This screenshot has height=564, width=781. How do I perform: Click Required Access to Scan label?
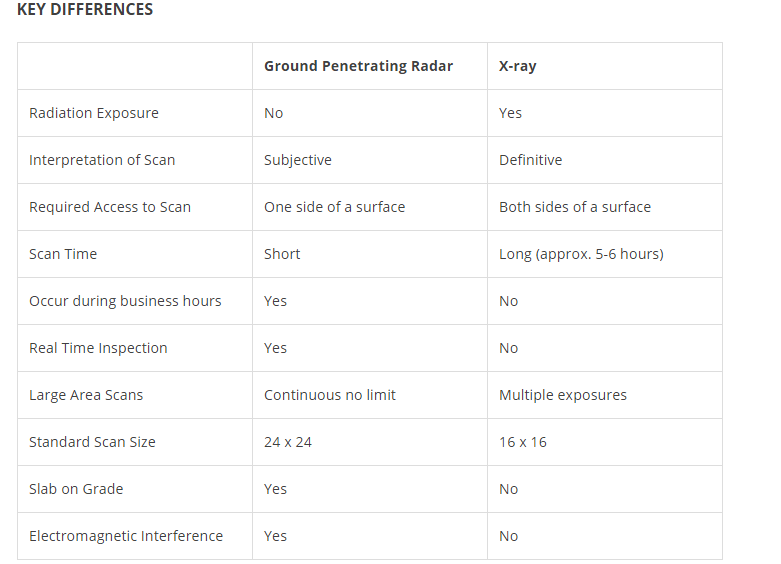coord(110,207)
